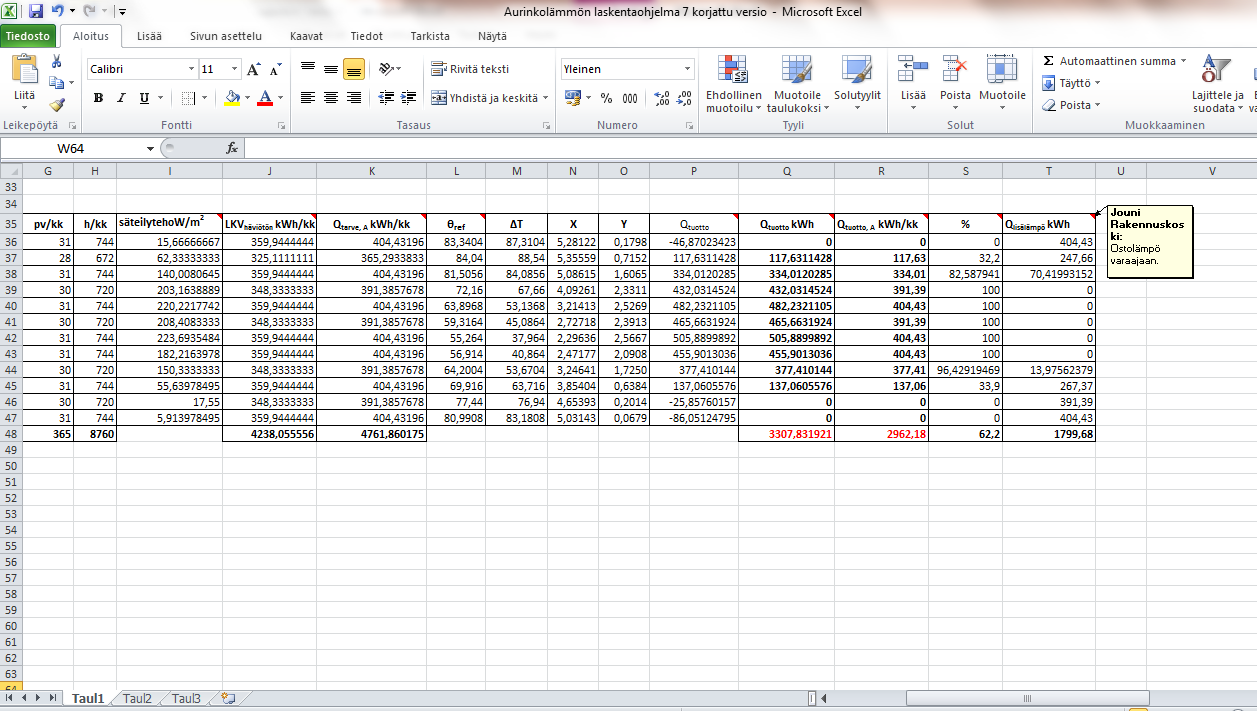
Task: Click the increase indent icon
Action: pyautogui.click(x=407, y=98)
